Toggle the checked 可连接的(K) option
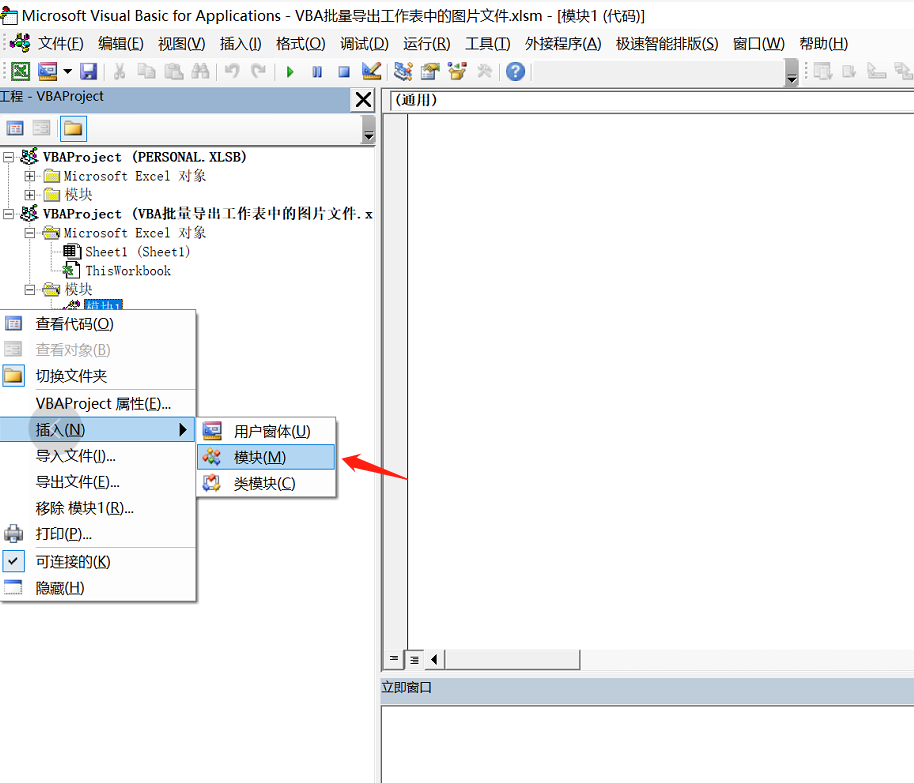This screenshot has width=914, height=783. [98, 561]
